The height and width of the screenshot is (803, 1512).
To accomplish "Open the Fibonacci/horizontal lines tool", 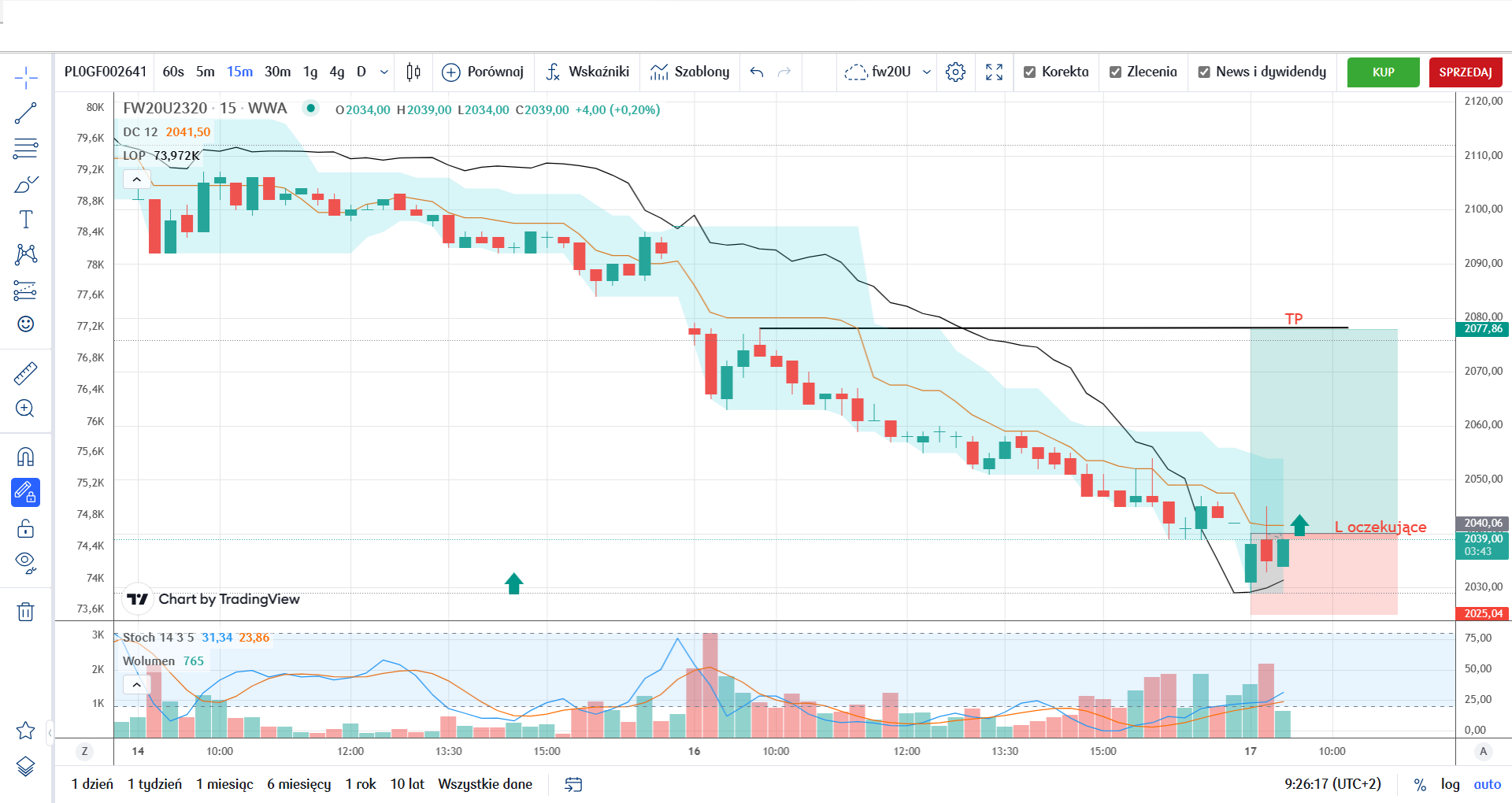I will [26, 148].
